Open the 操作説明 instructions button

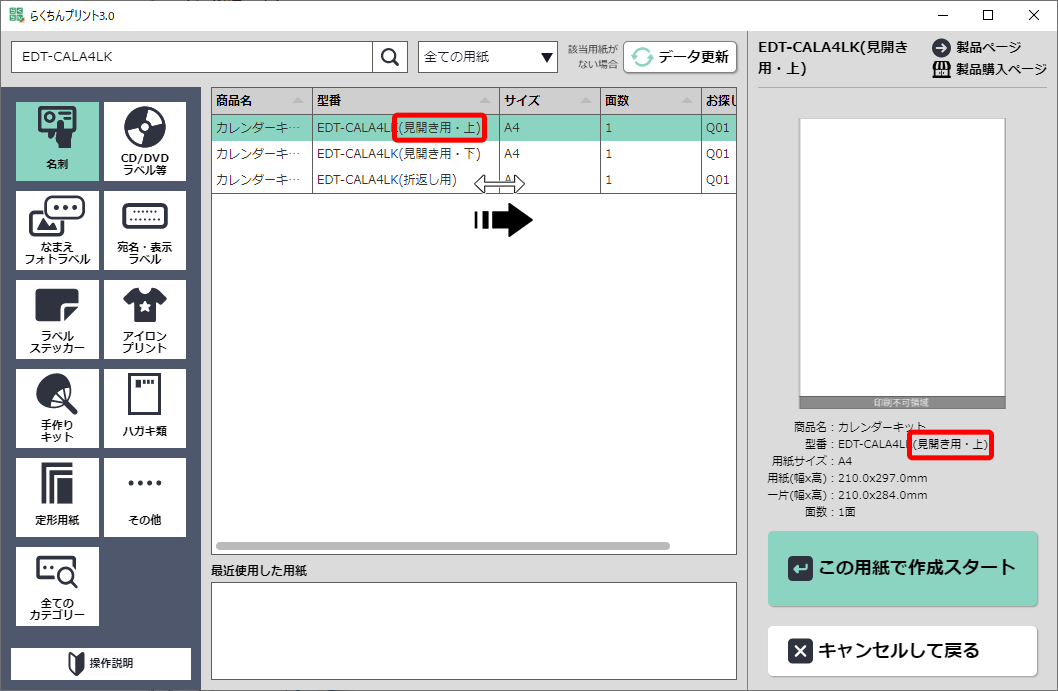101,663
